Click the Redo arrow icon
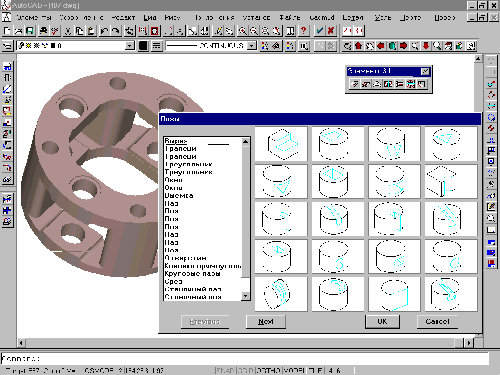Image resolution: width=500 pixels, height=375 pixels. point(116,31)
